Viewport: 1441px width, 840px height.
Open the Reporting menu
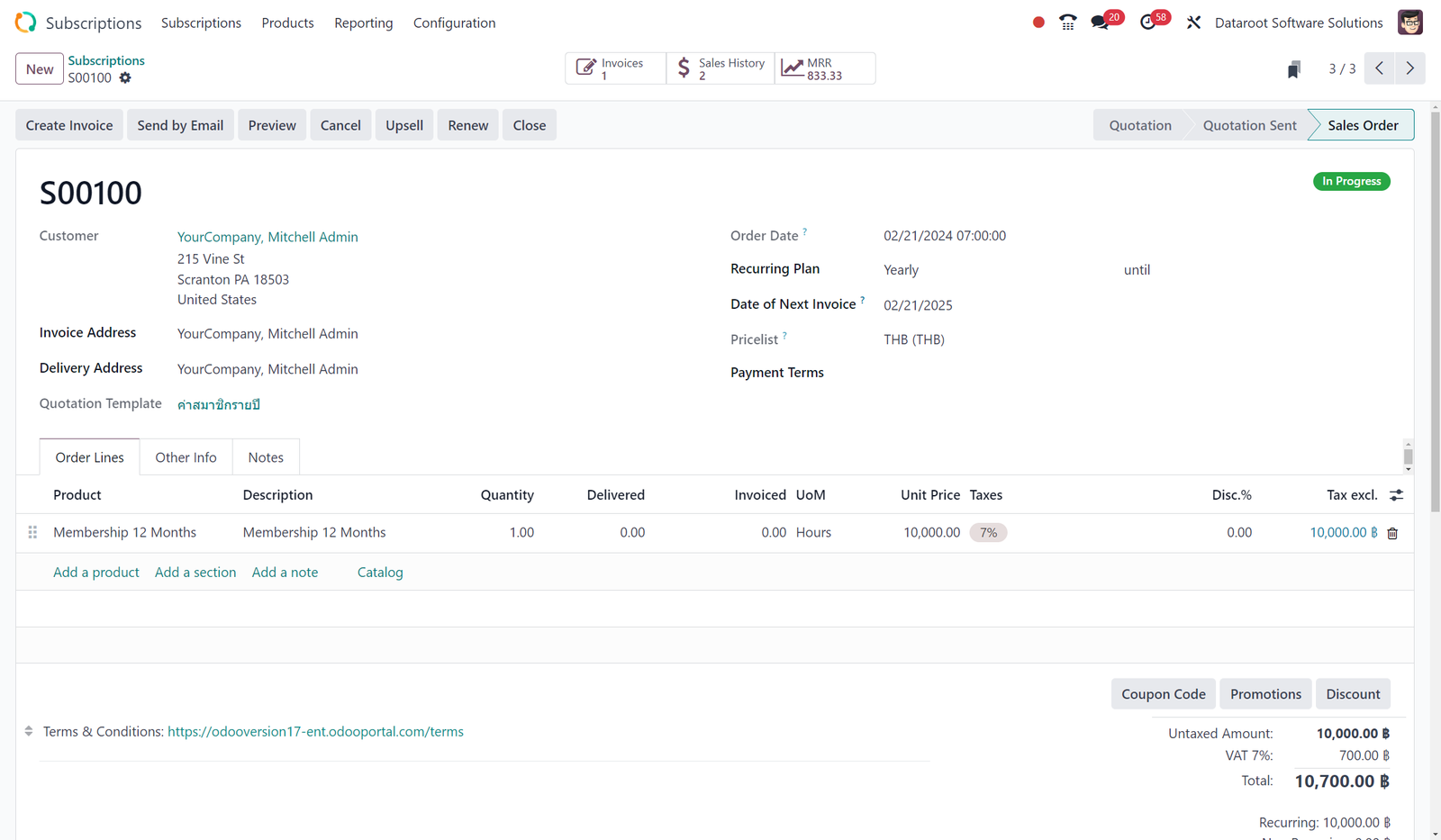pyautogui.click(x=364, y=23)
